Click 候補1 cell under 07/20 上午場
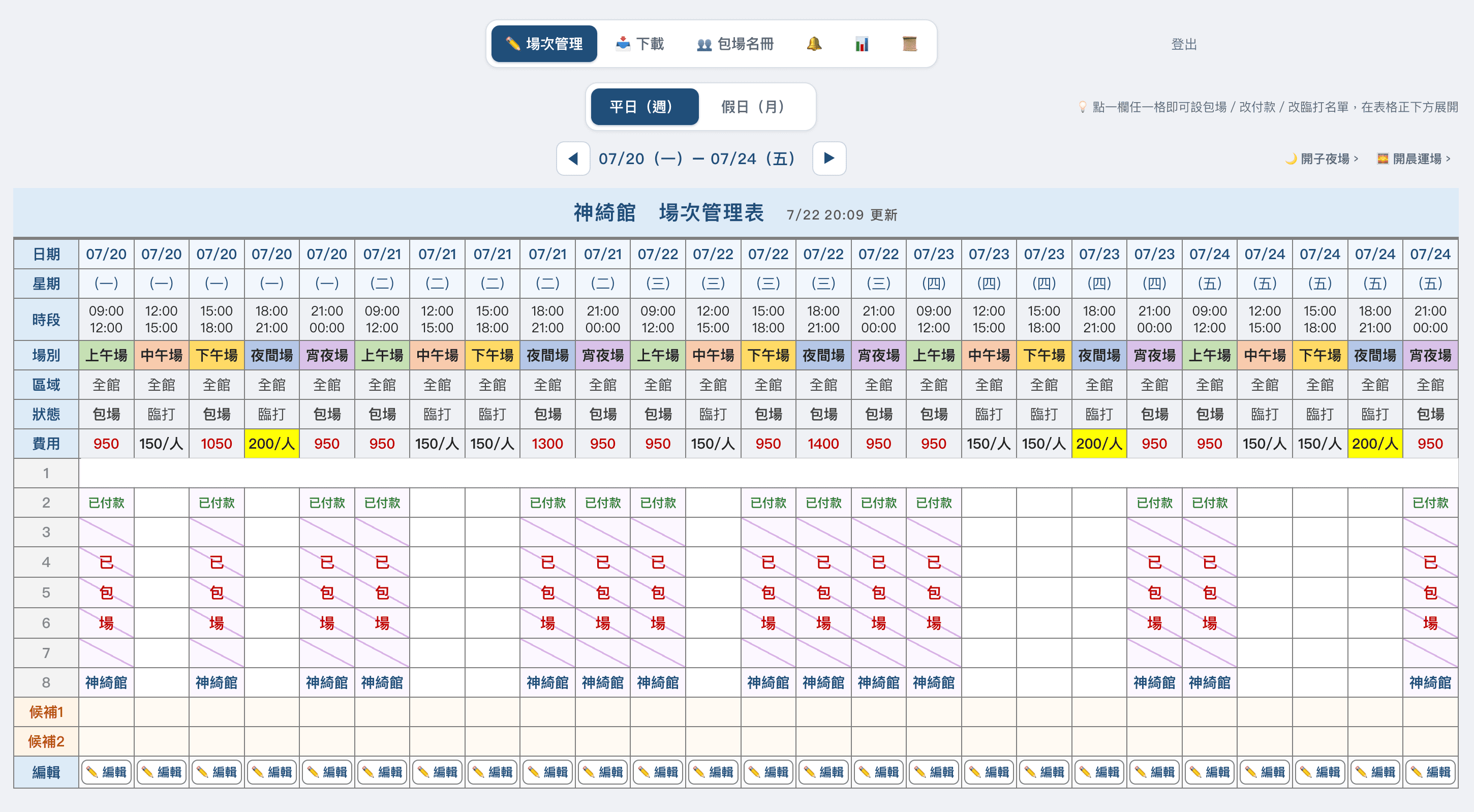 pos(106,712)
